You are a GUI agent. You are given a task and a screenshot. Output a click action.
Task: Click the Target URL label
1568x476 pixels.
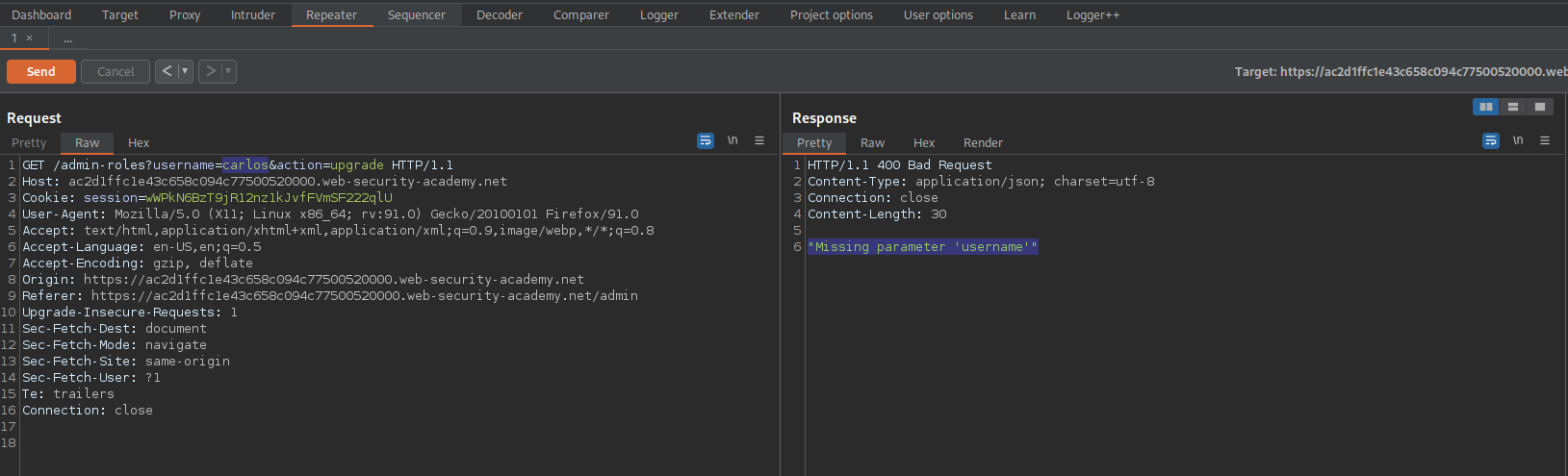click(x=1401, y=71)
